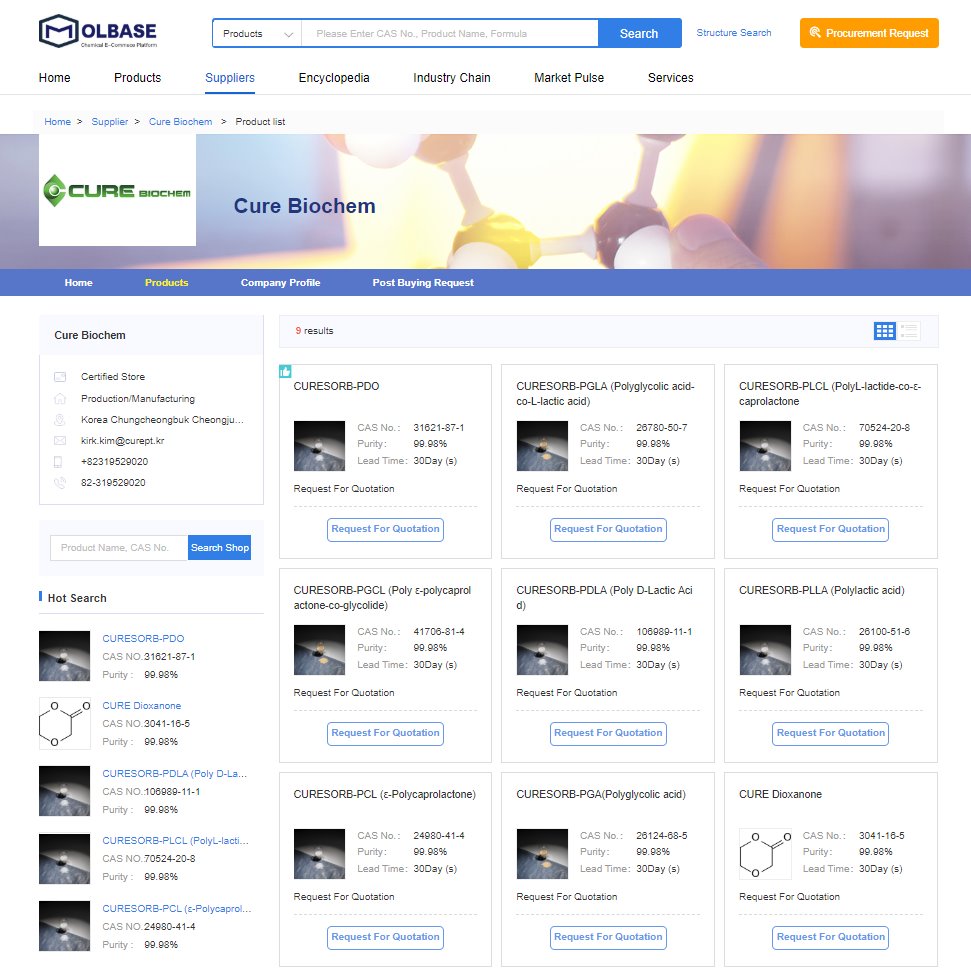Open the shop Products tab

[x=167, y=283]
